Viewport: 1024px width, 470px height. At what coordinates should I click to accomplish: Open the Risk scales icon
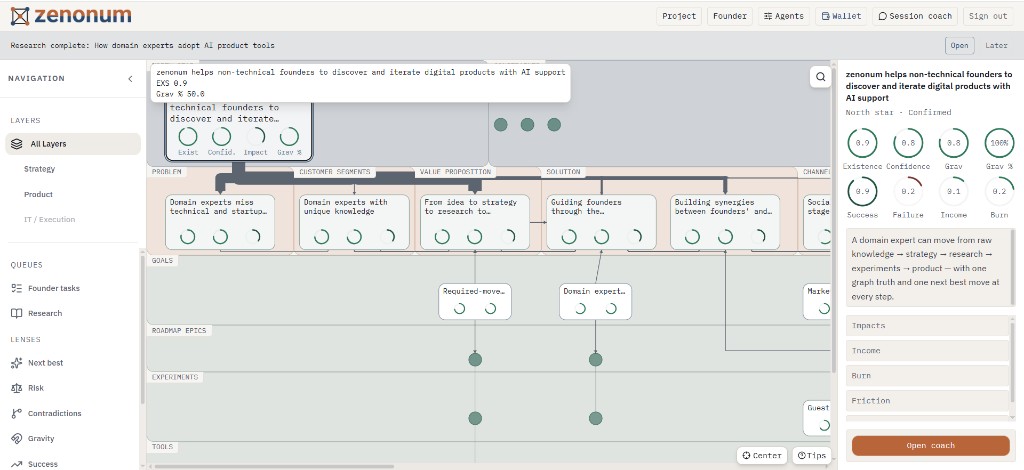pos(17,388)
